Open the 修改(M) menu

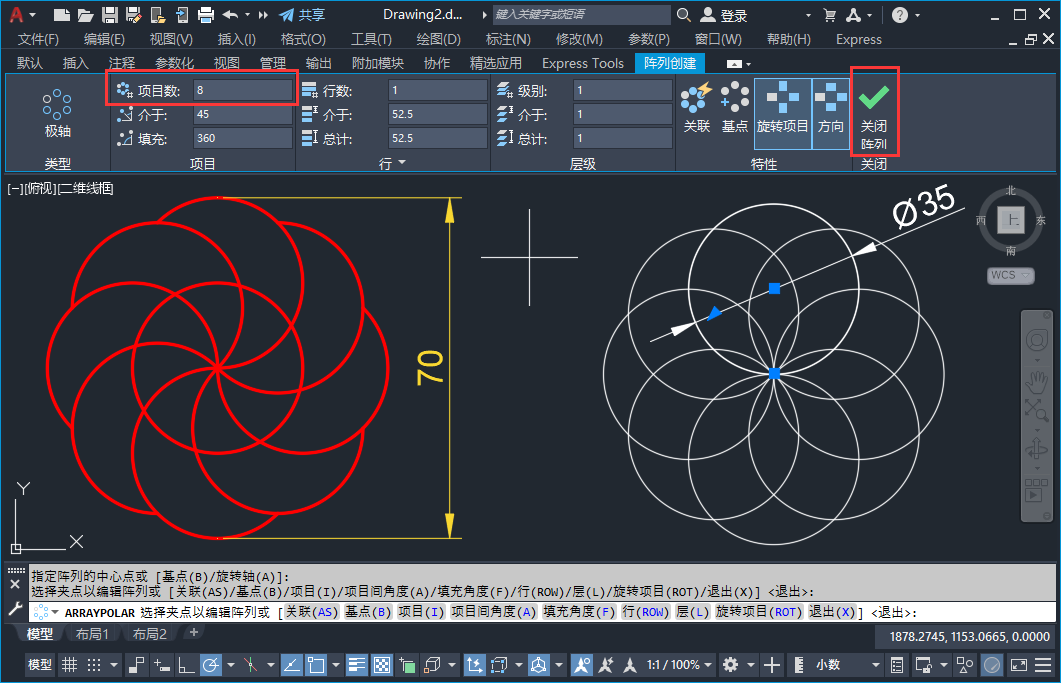pyautogui.click(x=579, y=39)
